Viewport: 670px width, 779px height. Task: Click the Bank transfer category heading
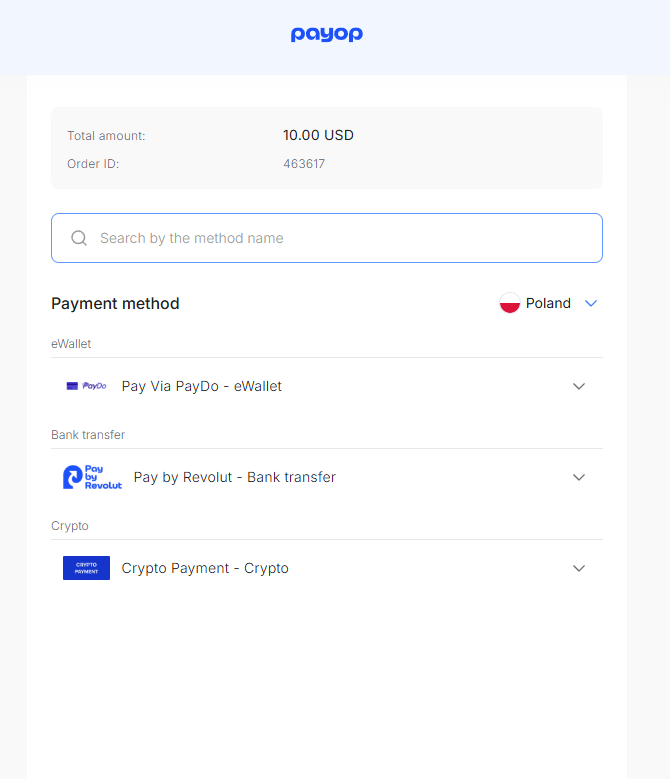(88, 435)
